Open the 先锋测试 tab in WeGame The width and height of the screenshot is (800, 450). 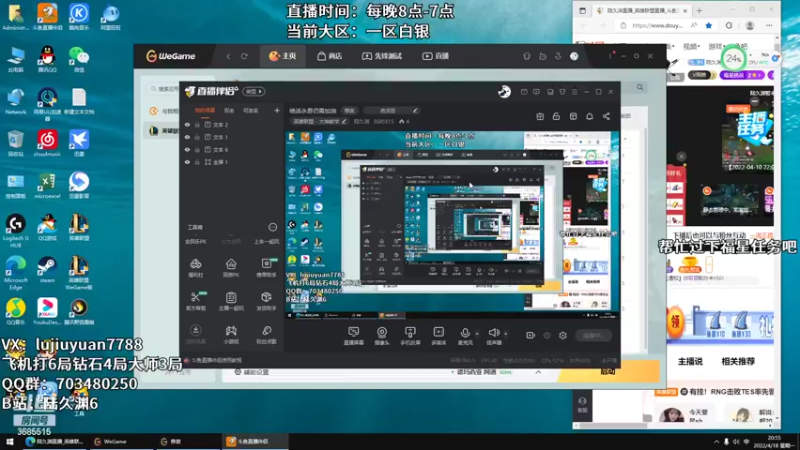(382, 56)
